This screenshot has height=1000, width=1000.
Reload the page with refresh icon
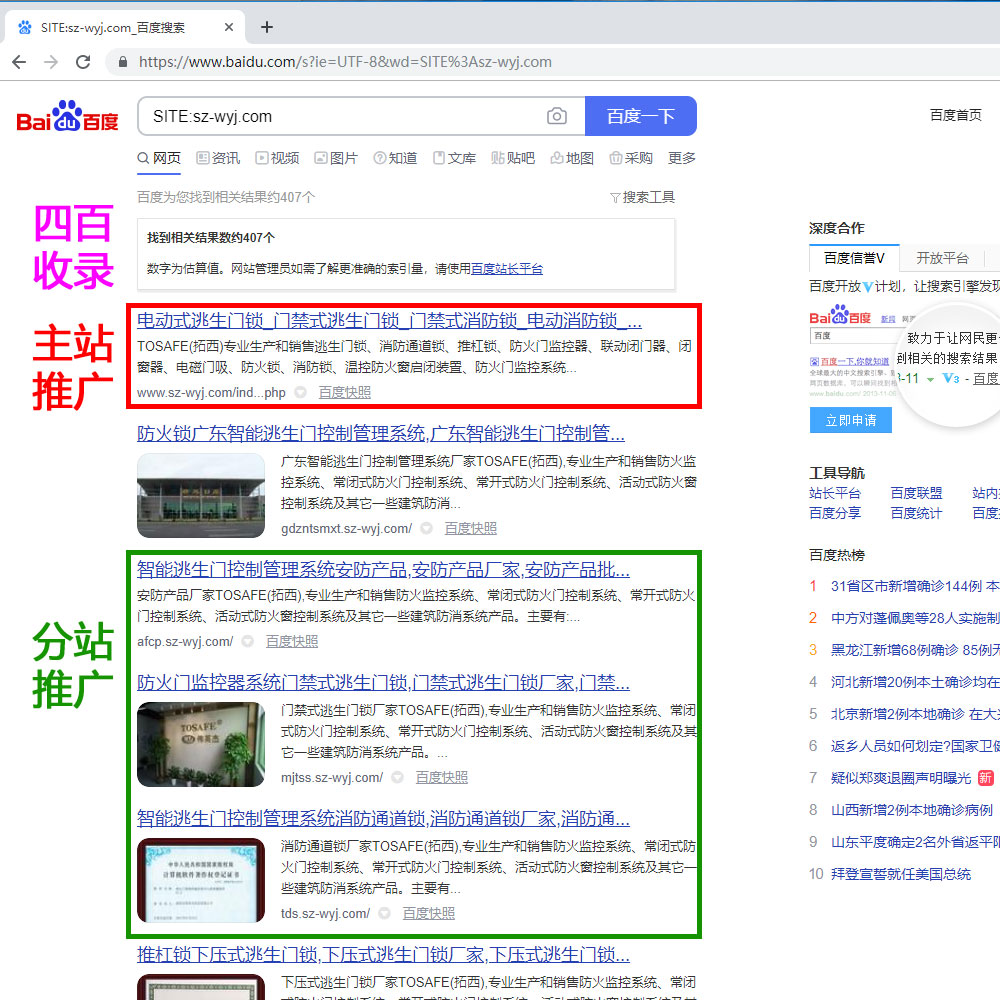pos(83,62)
